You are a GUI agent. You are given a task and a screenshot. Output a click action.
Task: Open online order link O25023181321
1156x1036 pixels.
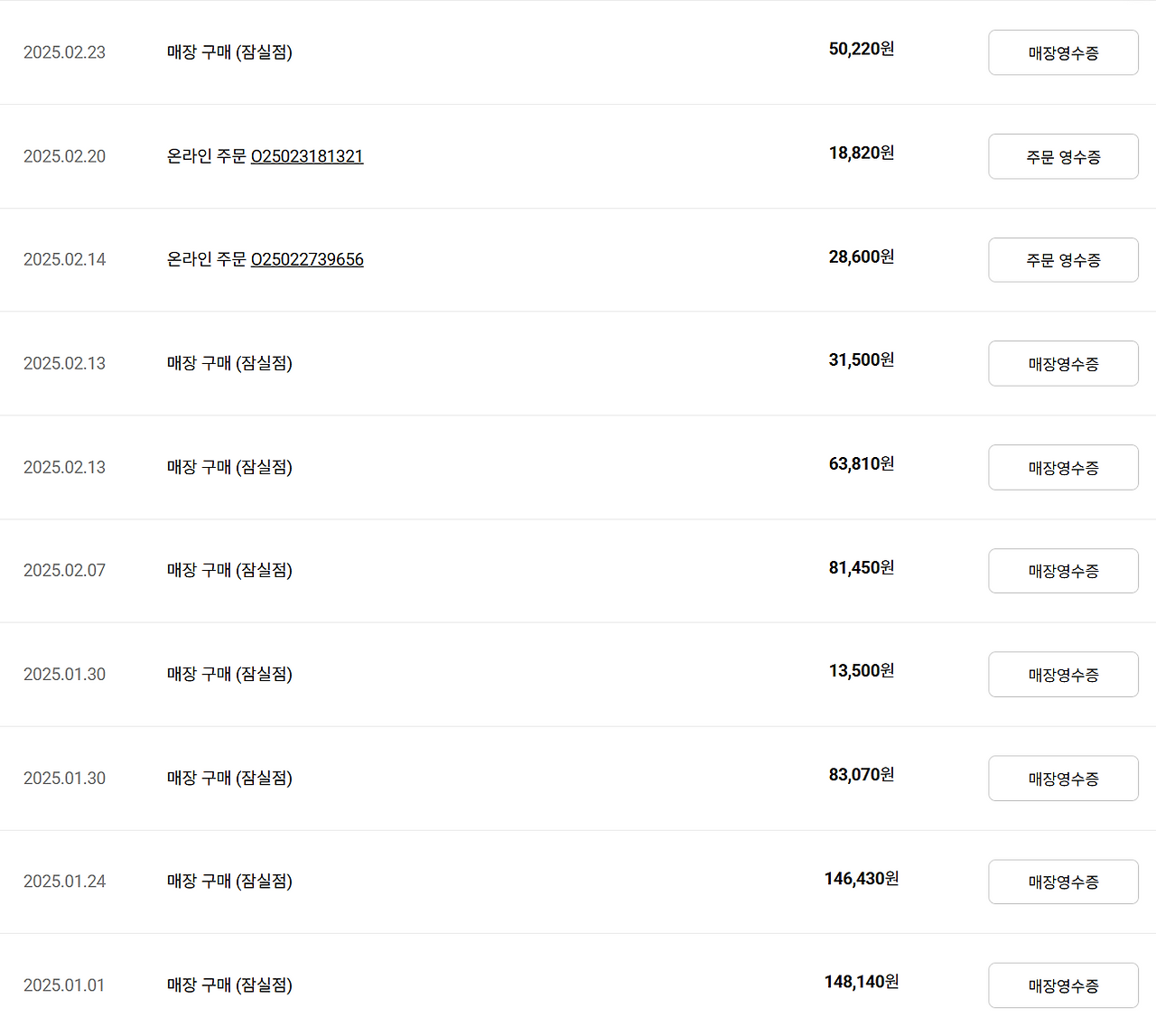coord(307,156)
